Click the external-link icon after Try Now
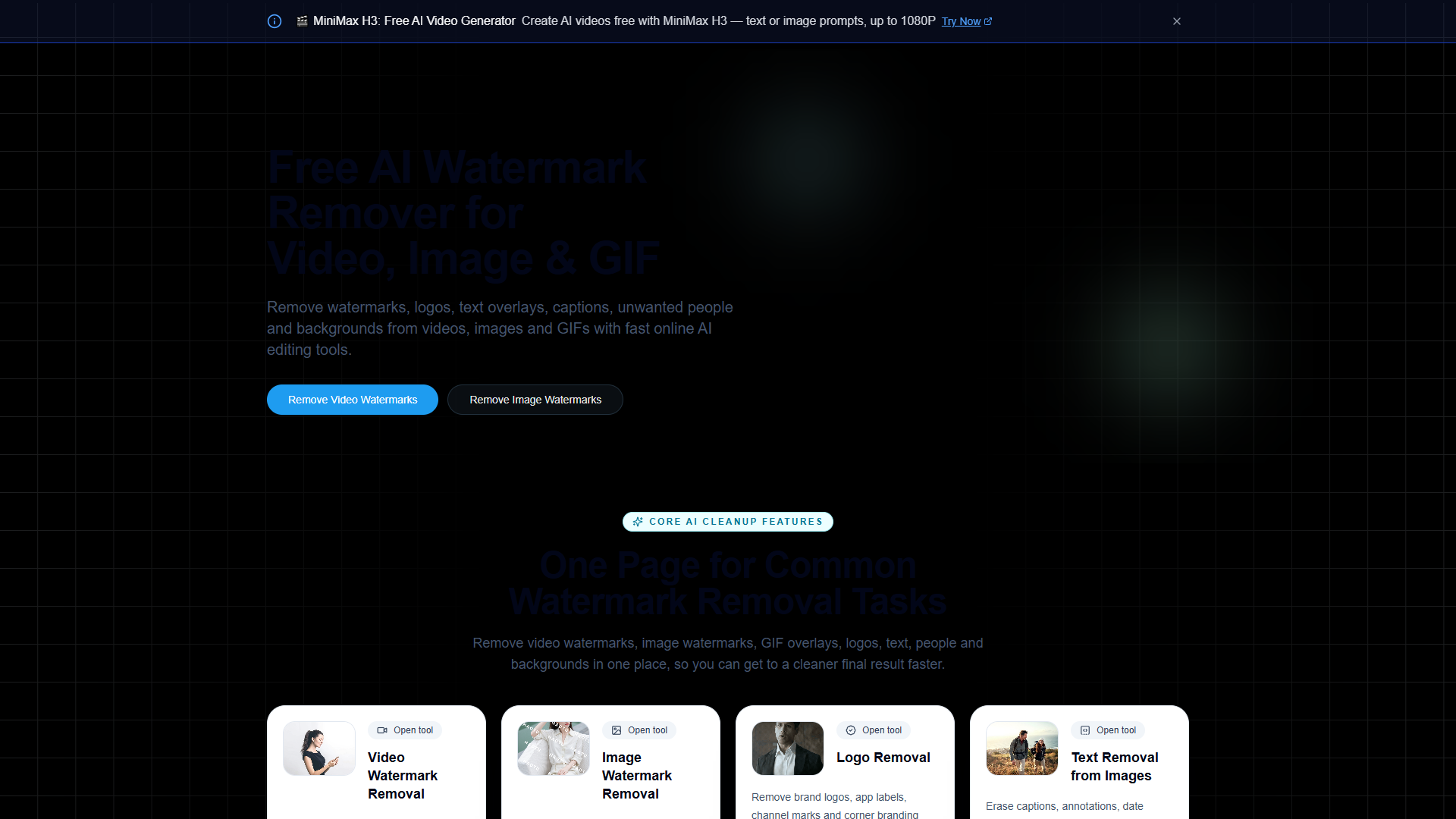Viewport: 1456px width, 819px height. (x=988, y=21)
